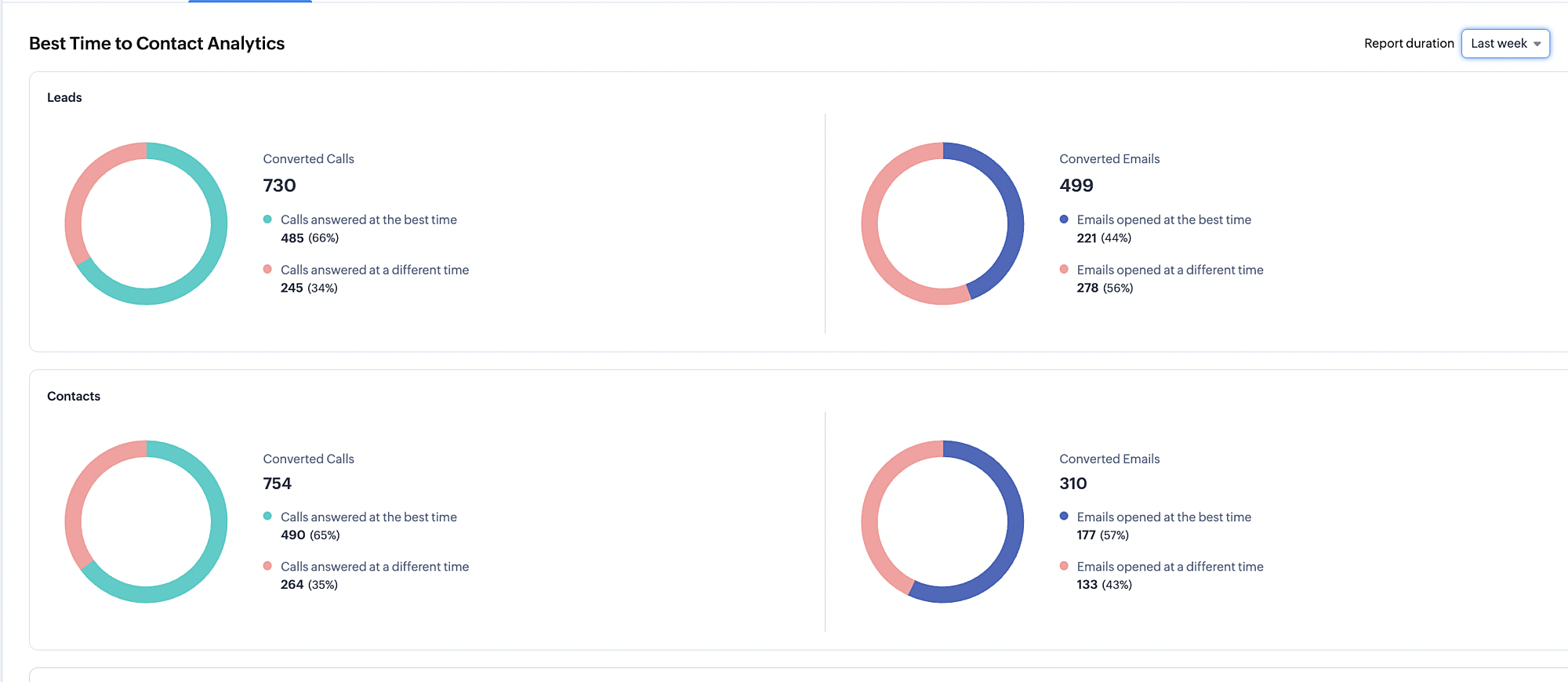Click the pink legend dot for Leads calls at a different time

(267, 269)
